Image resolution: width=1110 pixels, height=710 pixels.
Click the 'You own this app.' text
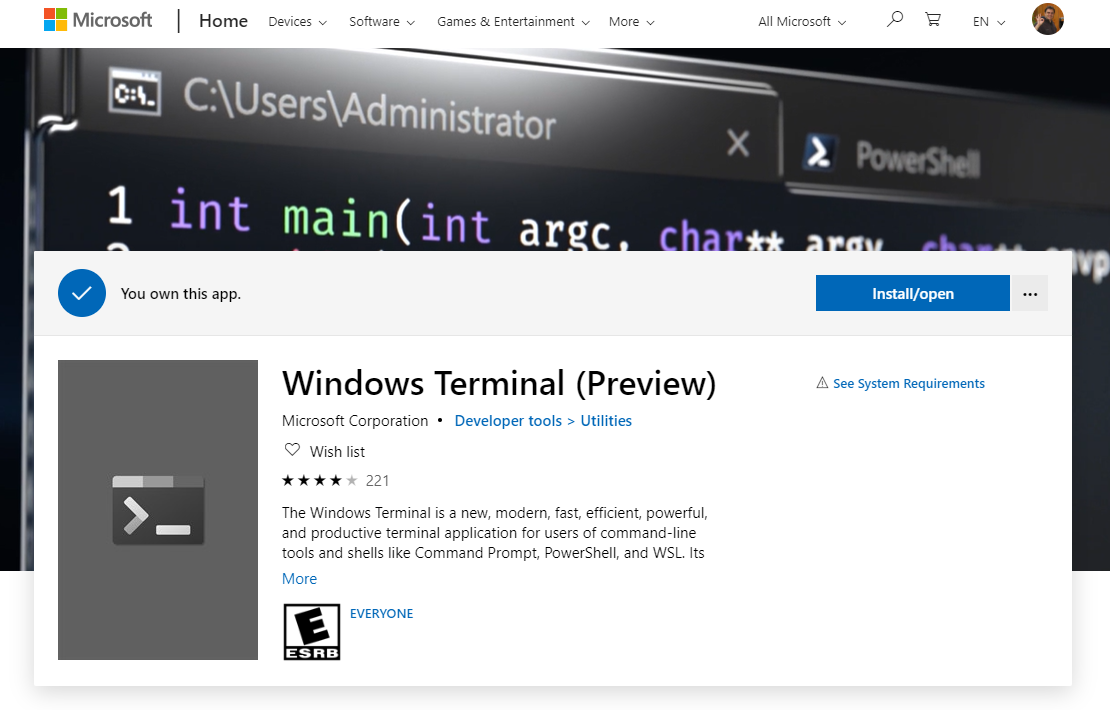[181, 294]
